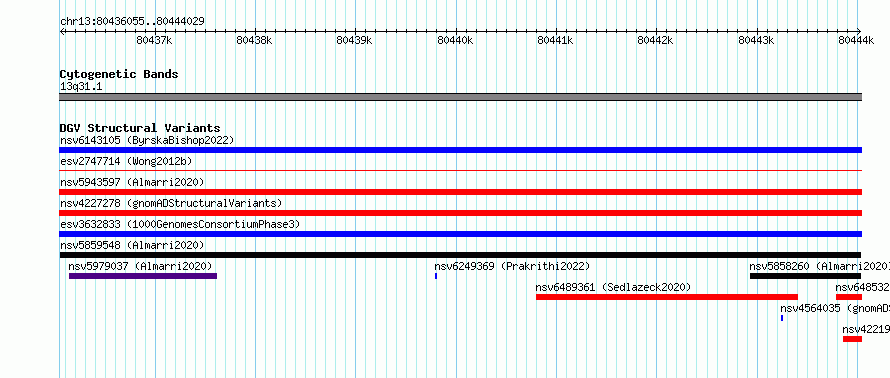Open the nsv5943597 (Almarri2020) label
Screen dimensions: 890x378
pos(132,182)
